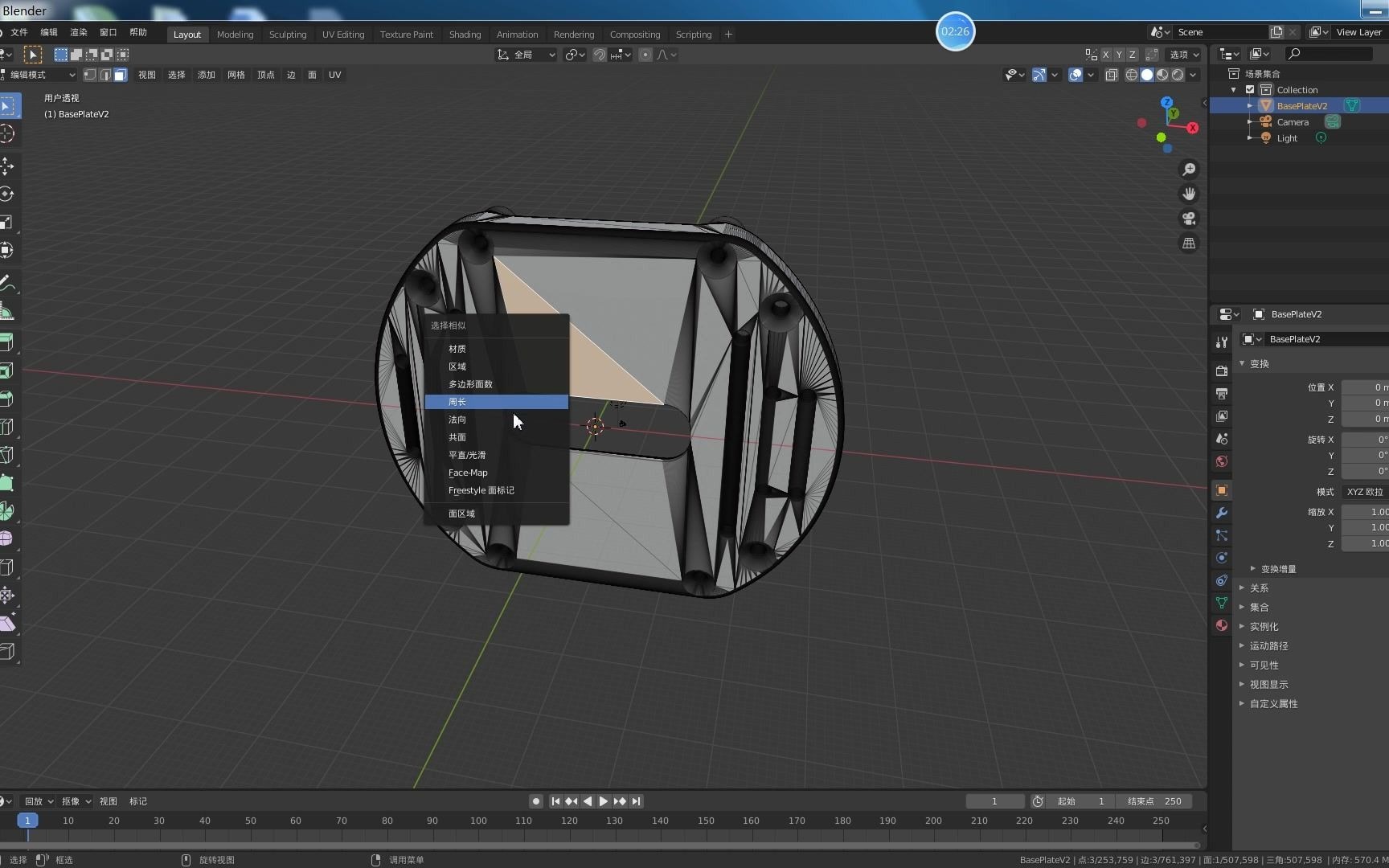The image size is (1389, 868).
Task: Open the Render Properties camera tab
Action: coord(1221,371)
